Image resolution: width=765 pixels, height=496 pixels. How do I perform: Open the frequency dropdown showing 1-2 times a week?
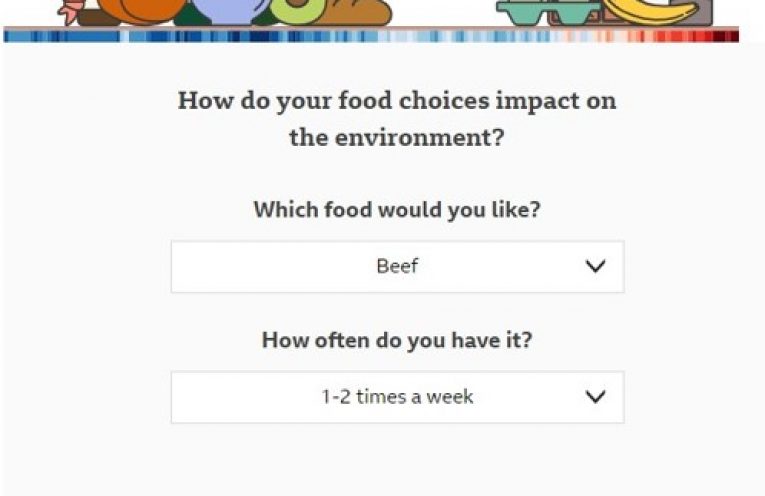pos(398,397)
